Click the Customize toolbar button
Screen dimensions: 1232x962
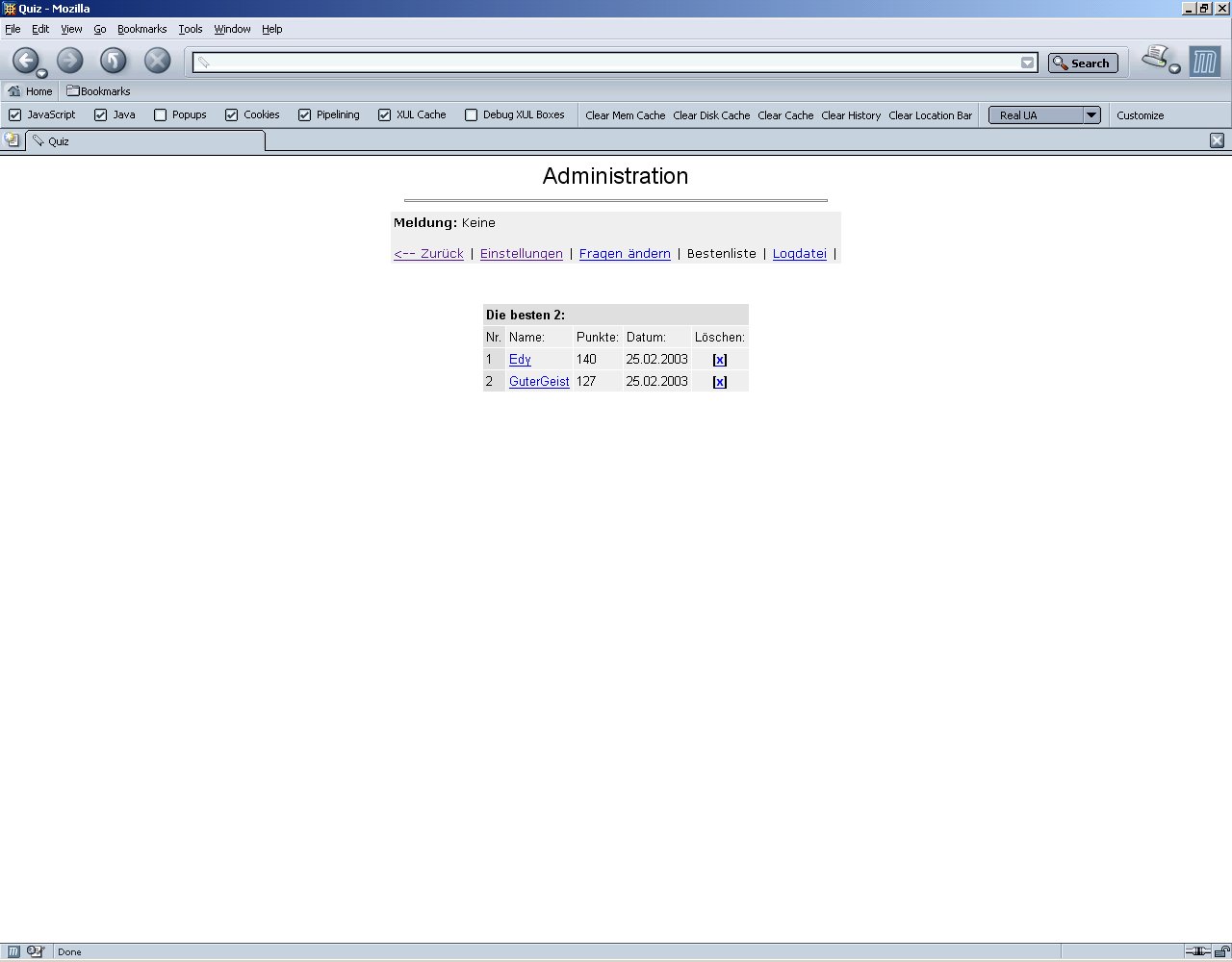coord(1141,115)
